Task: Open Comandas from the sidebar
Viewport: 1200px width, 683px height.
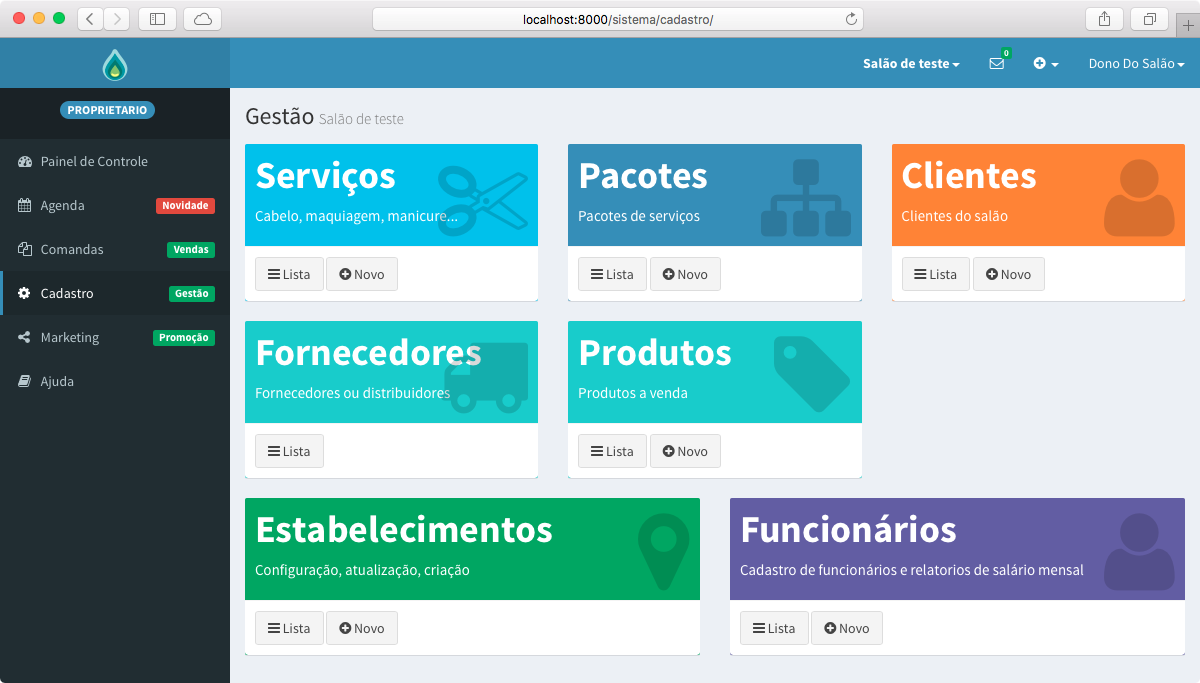Action: pyautogui.click(x=72, y=249)
